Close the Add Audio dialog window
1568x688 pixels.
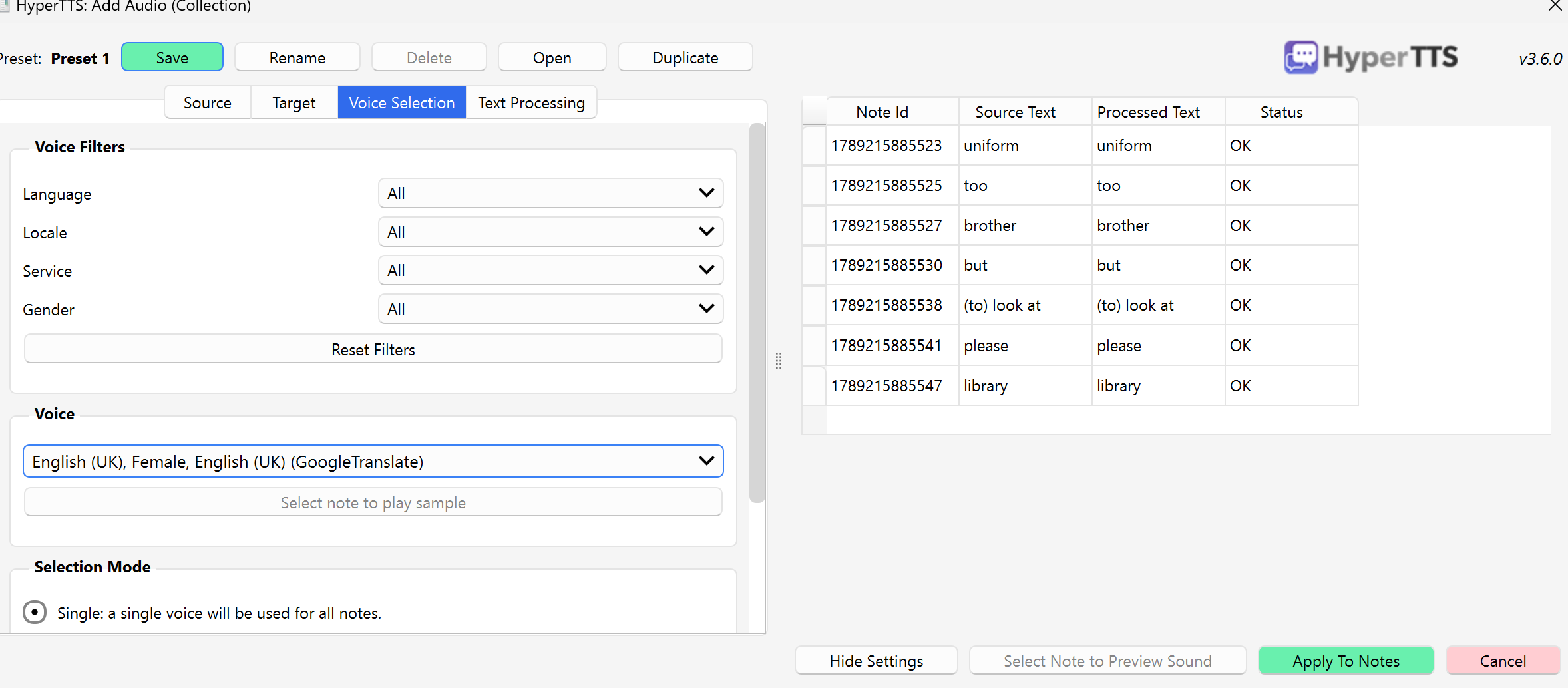point(1555,6)
